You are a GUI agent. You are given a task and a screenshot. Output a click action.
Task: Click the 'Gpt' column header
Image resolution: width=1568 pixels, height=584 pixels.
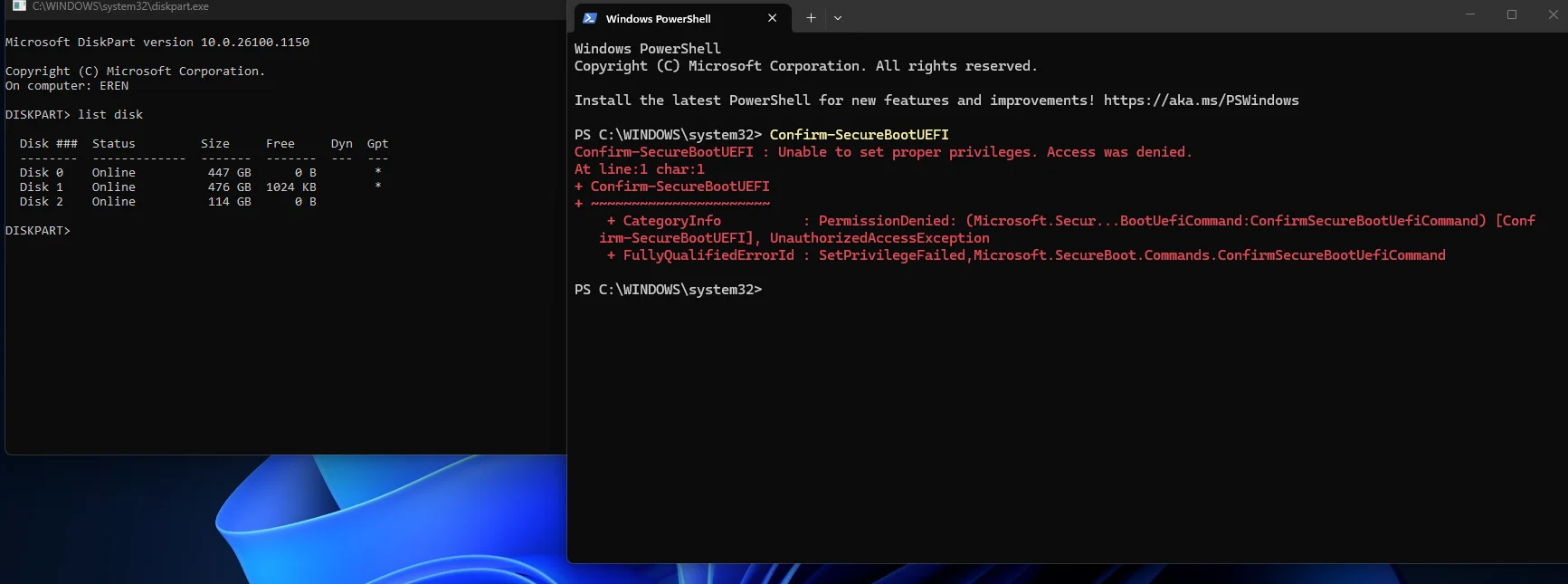[378, 144]
